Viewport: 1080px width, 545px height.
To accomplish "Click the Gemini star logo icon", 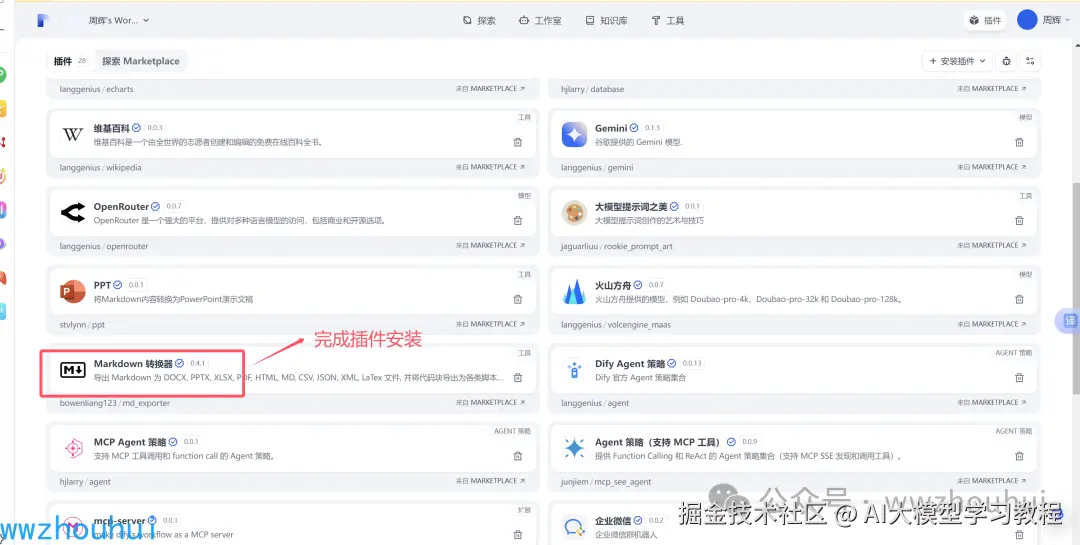I will (574, 134).
